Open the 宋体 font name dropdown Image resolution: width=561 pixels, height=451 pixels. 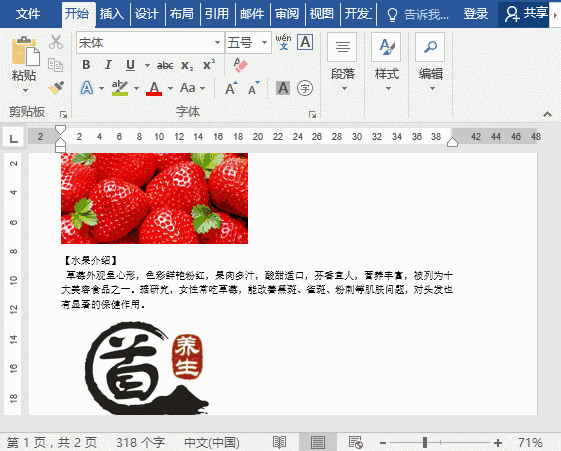[217, 43]
